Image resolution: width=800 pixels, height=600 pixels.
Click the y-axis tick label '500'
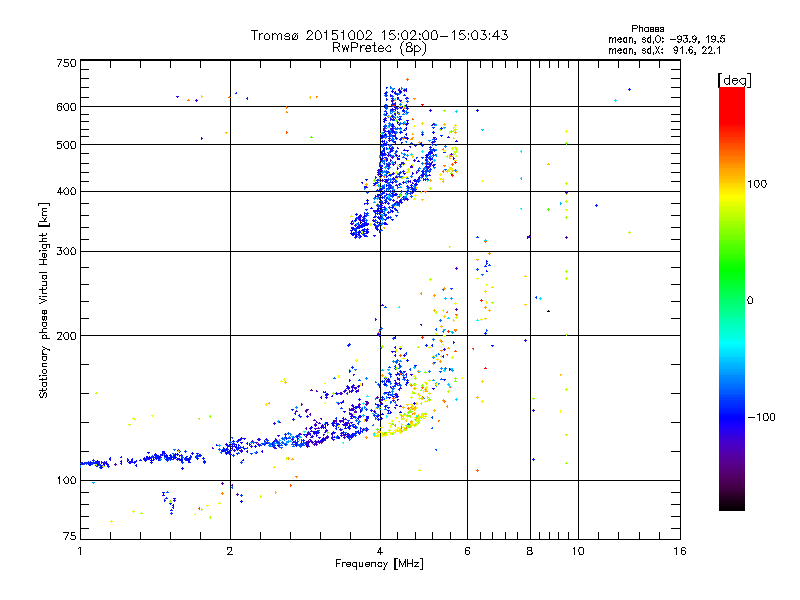(66, 145)
